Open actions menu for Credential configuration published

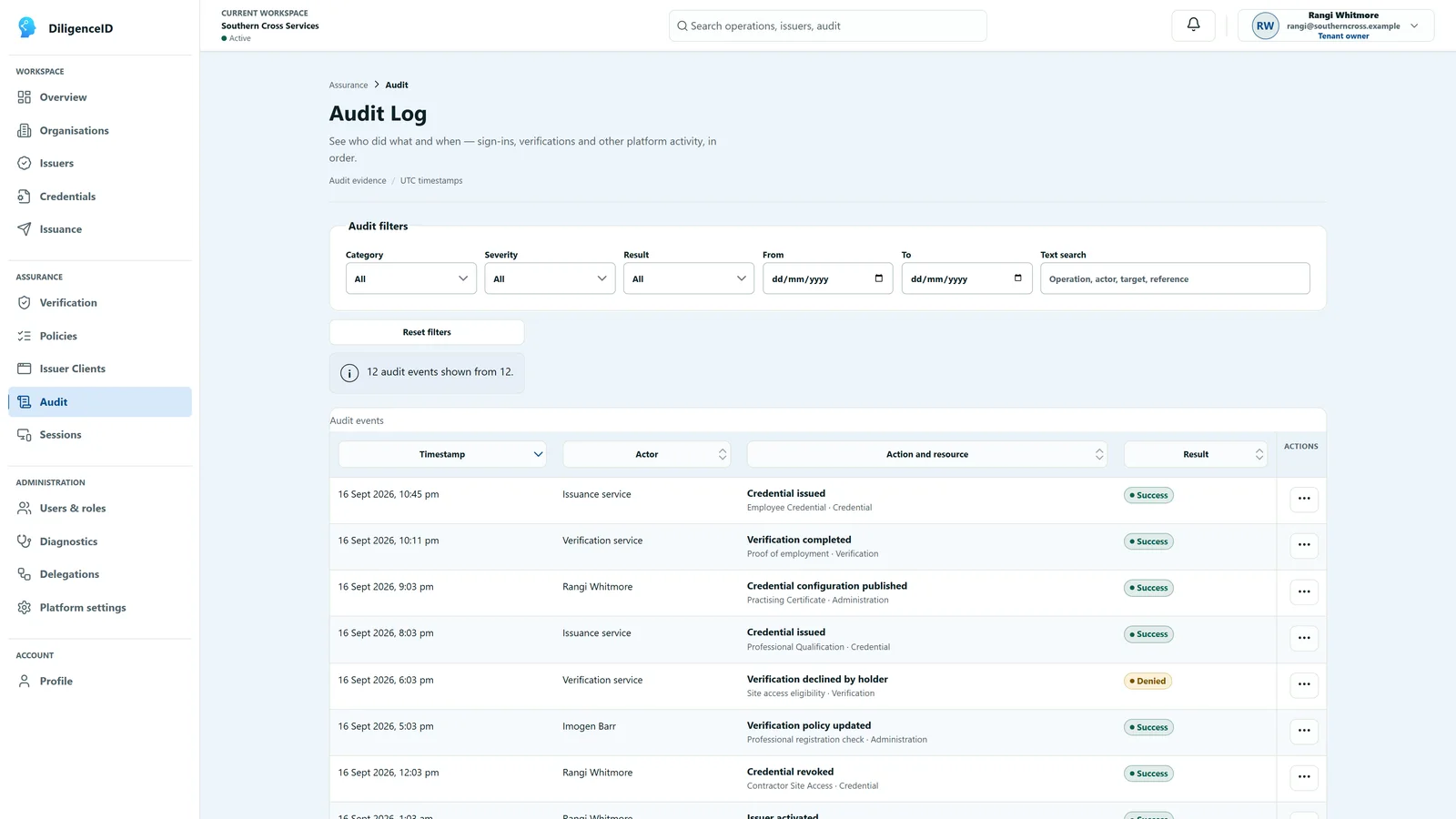tap(1304, 591)
